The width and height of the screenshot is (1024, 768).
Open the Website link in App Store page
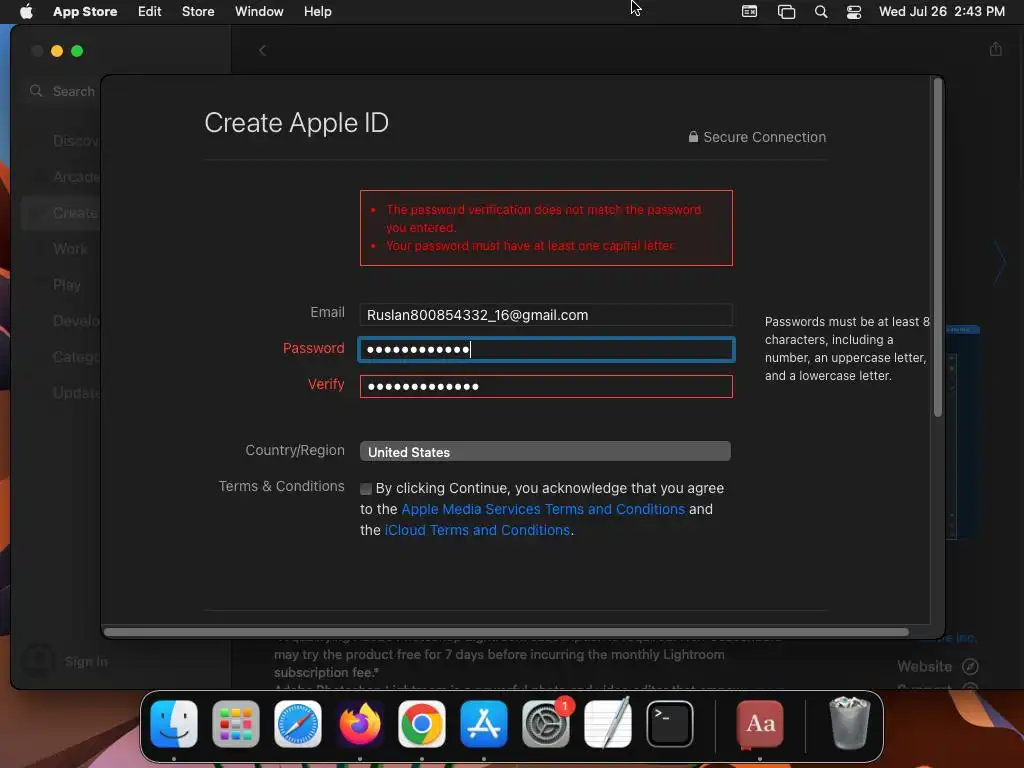[x=937, y=667]
